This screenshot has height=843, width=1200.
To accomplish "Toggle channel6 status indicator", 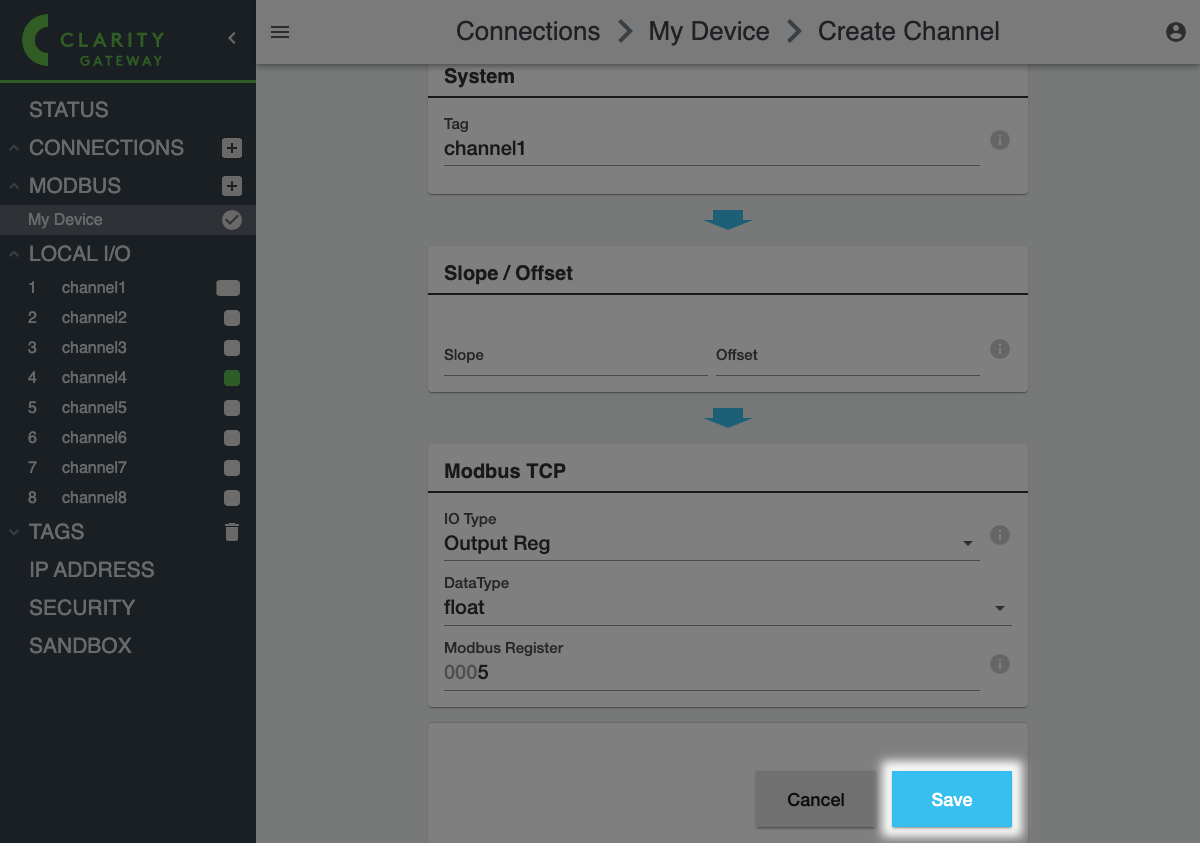I will (x=232, y=438).
